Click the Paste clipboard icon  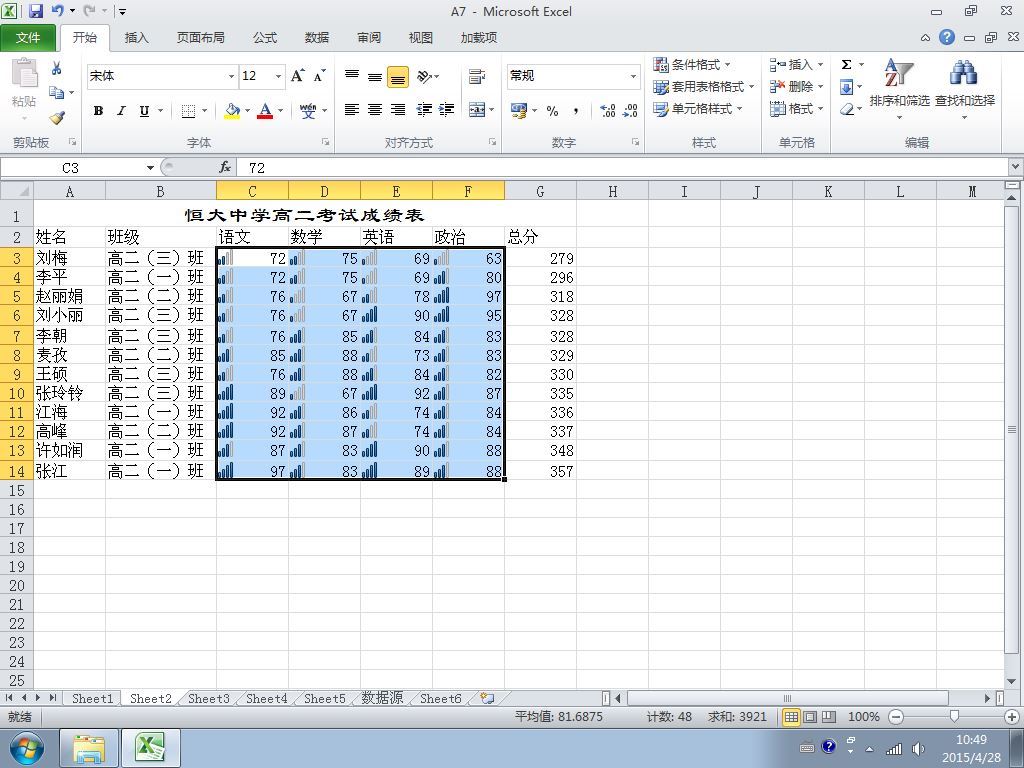pyautogui.click(x=24, y=73)
